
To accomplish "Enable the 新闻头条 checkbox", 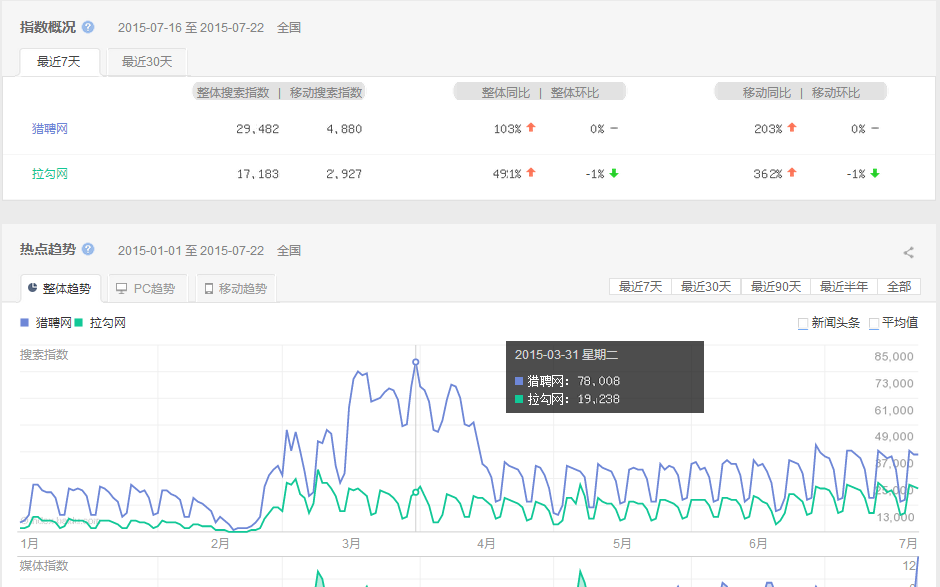I will (x=803, y=324).
